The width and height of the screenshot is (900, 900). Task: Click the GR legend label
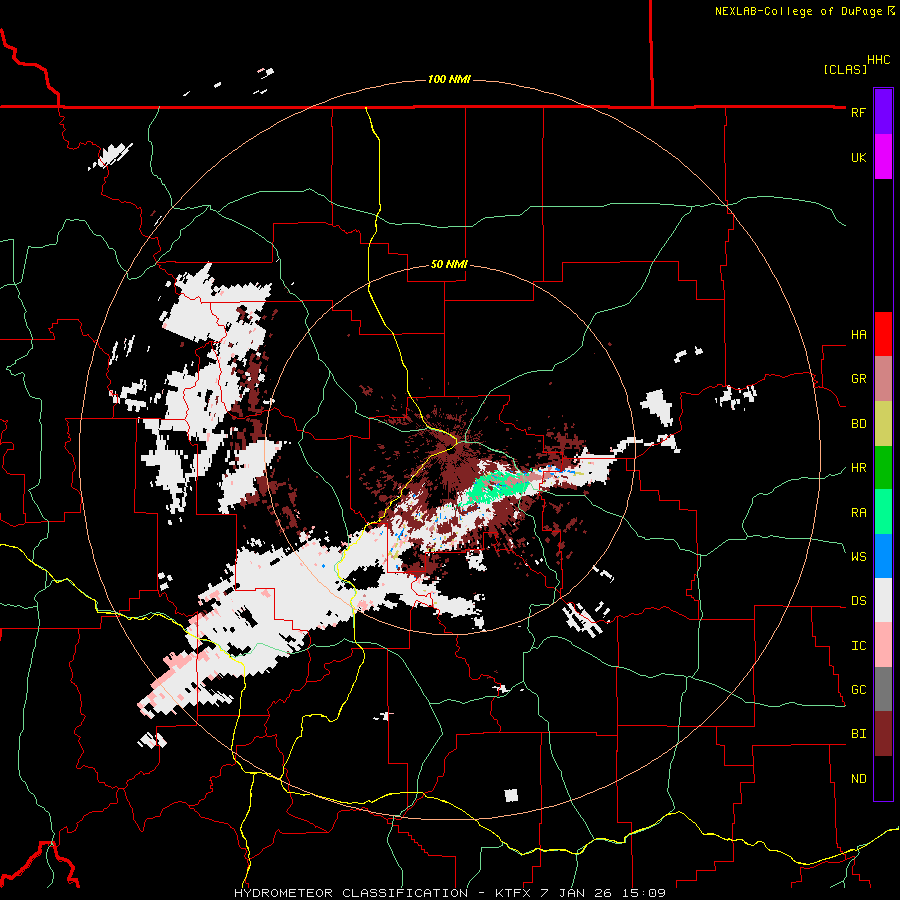(858, 379)
